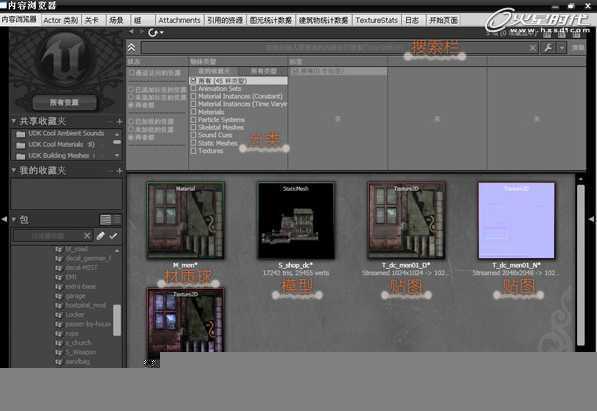Click clear button right of search bar
This screenshot has height=411, width=597.
[x=578, y=48]
